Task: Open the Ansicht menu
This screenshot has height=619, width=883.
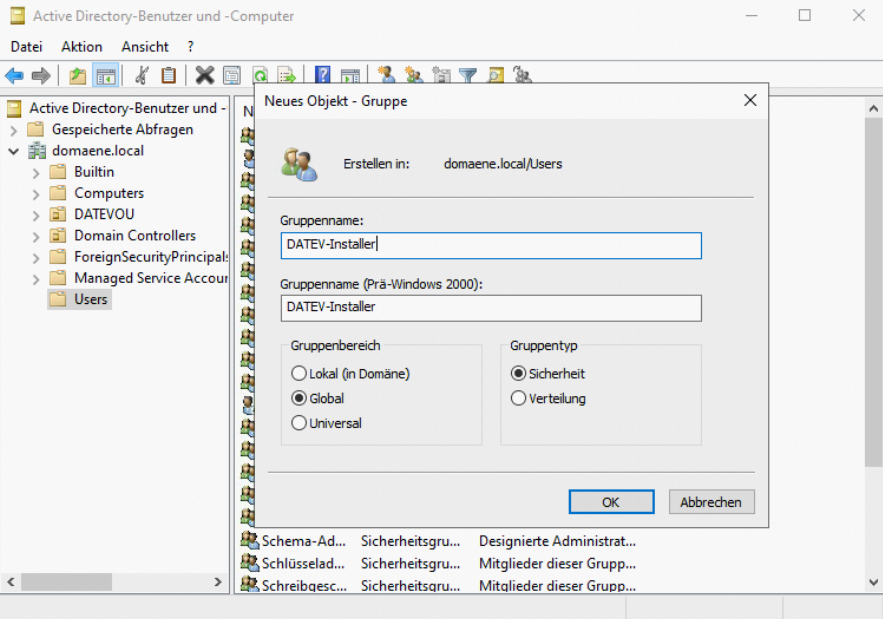Action: pos(145,47)
